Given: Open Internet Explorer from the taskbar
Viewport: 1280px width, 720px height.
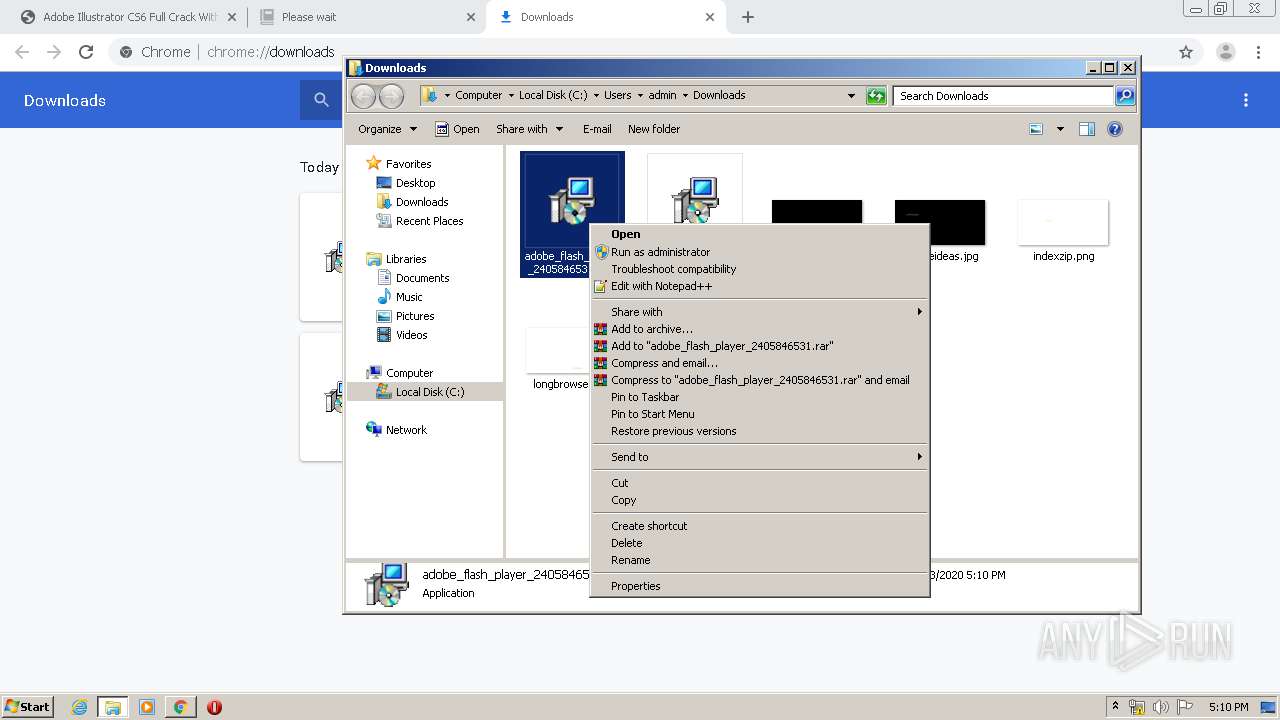Looking at the screenshot, I should coord(80,707).
